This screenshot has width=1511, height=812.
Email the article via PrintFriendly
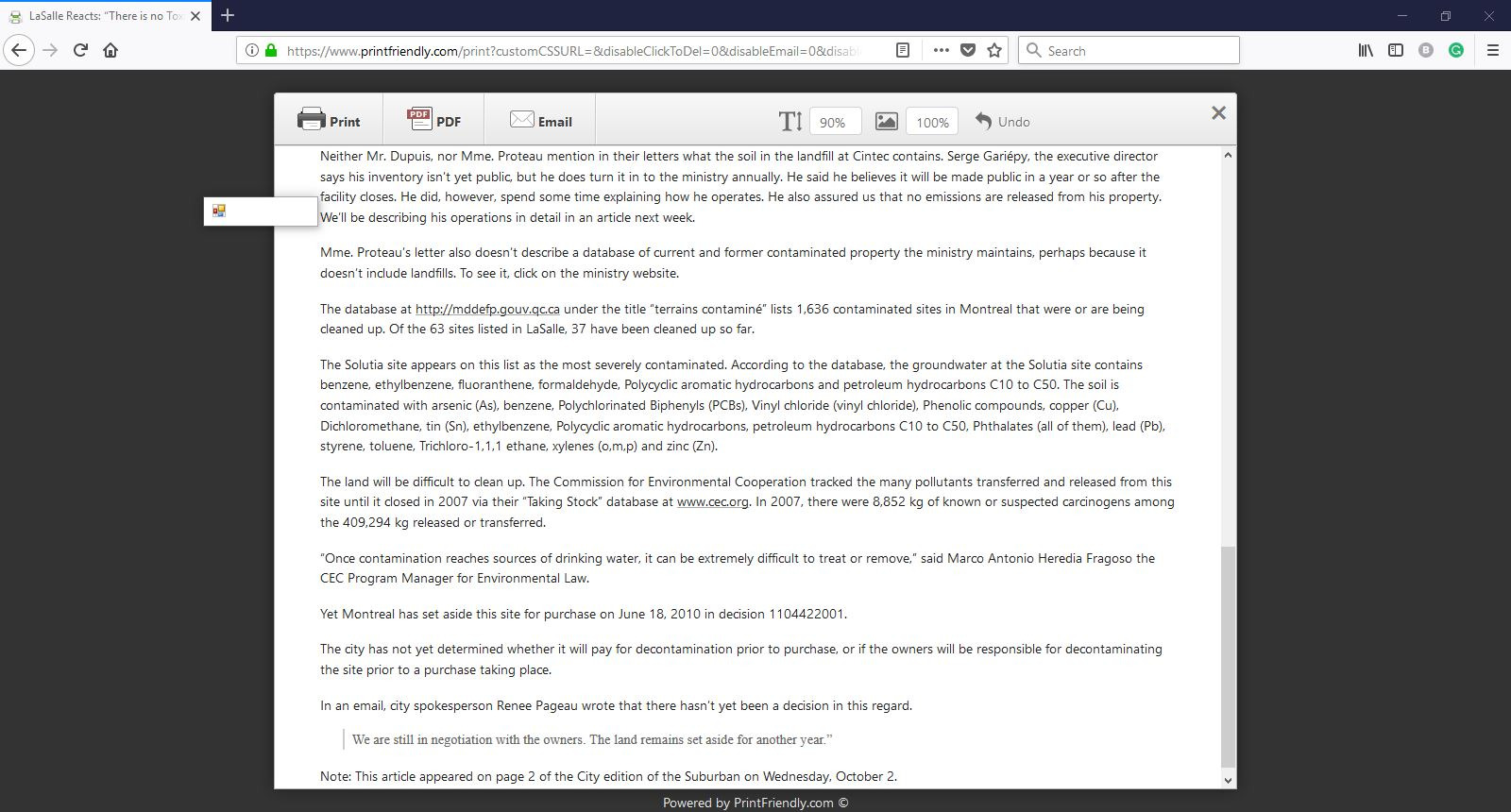coord(540,121)
